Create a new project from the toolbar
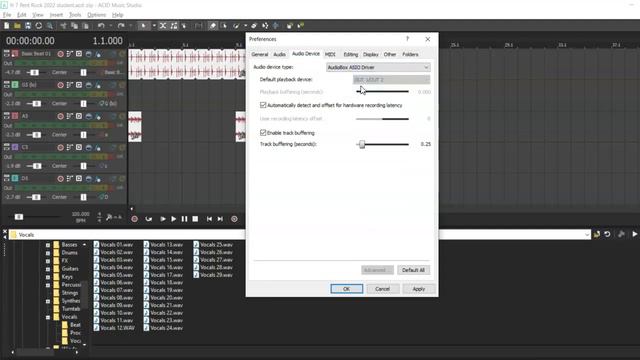 [x=7, y=26]
